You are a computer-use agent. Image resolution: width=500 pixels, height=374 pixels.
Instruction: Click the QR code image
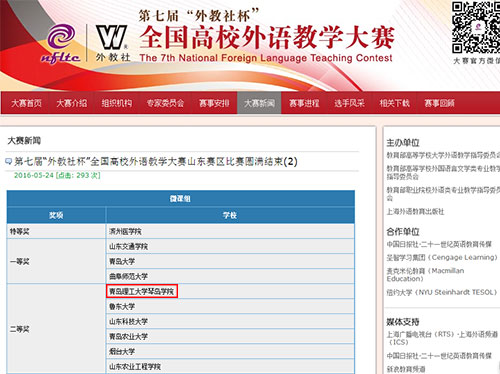[x=476, y=27]
